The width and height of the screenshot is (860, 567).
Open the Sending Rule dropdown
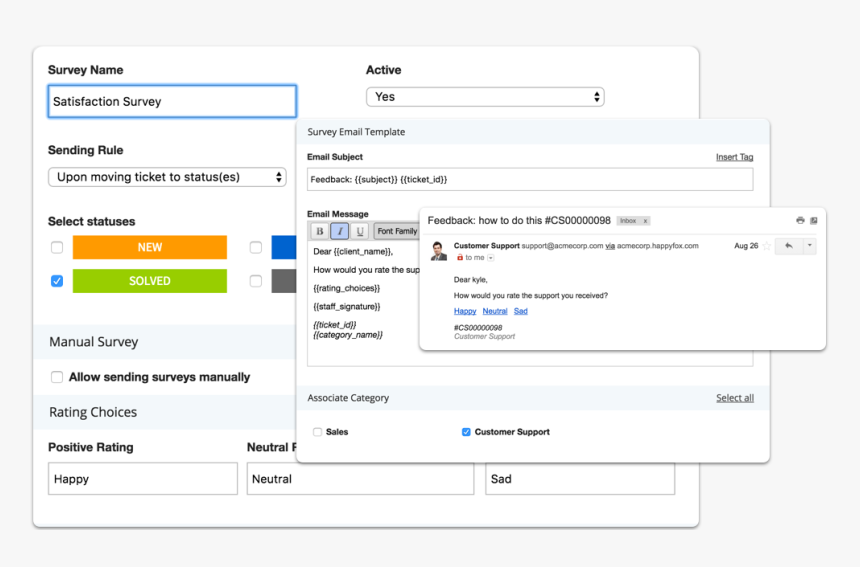[x=167, y=177]
